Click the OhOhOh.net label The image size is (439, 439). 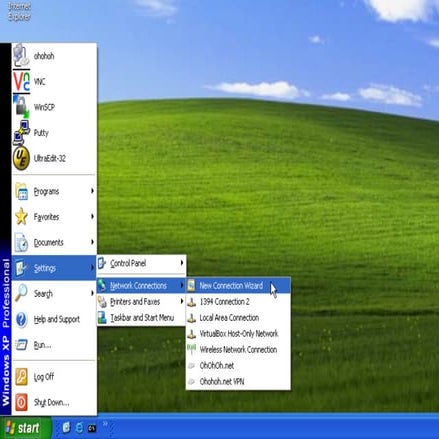click(217, 366)
